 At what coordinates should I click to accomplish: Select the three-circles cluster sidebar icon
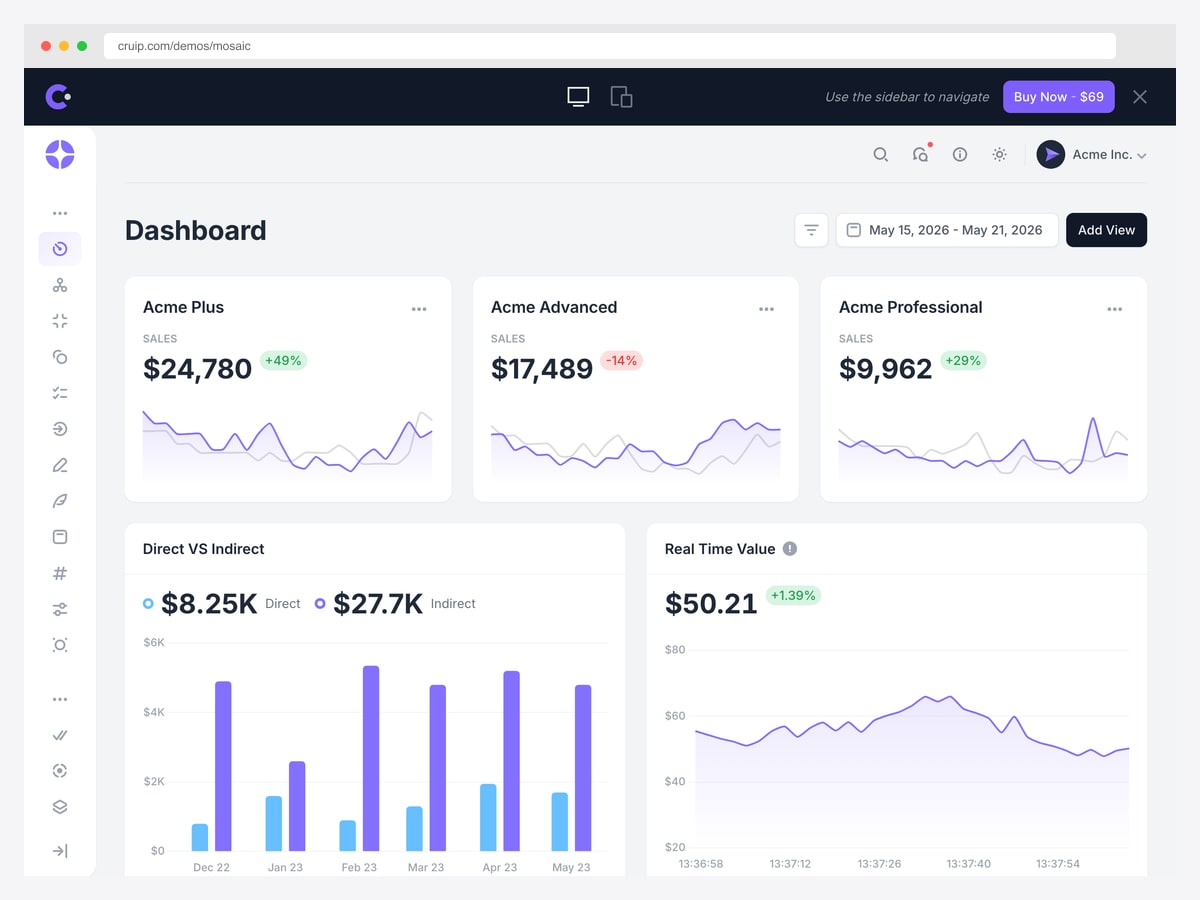click(x=60, y=285)
